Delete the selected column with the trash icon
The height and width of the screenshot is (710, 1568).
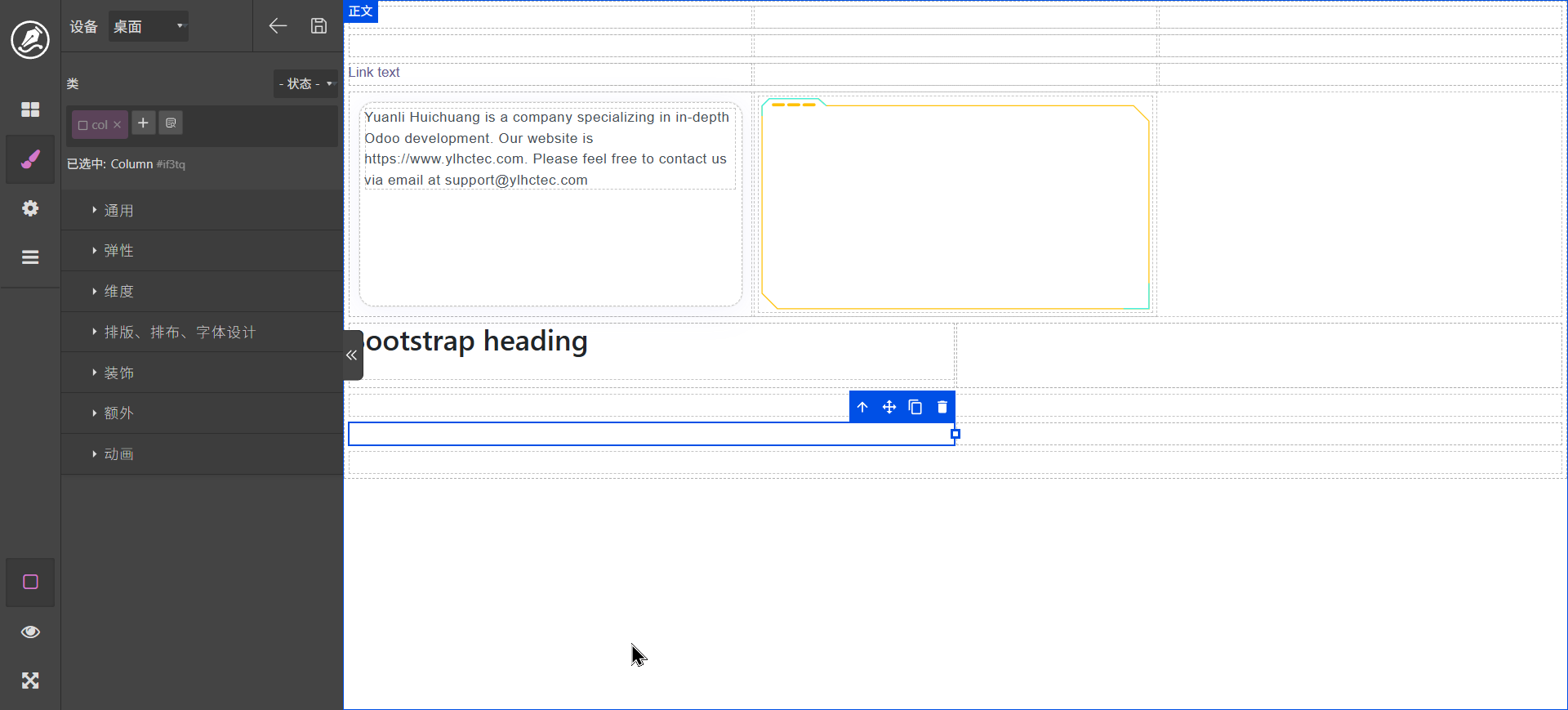(942, 407)
